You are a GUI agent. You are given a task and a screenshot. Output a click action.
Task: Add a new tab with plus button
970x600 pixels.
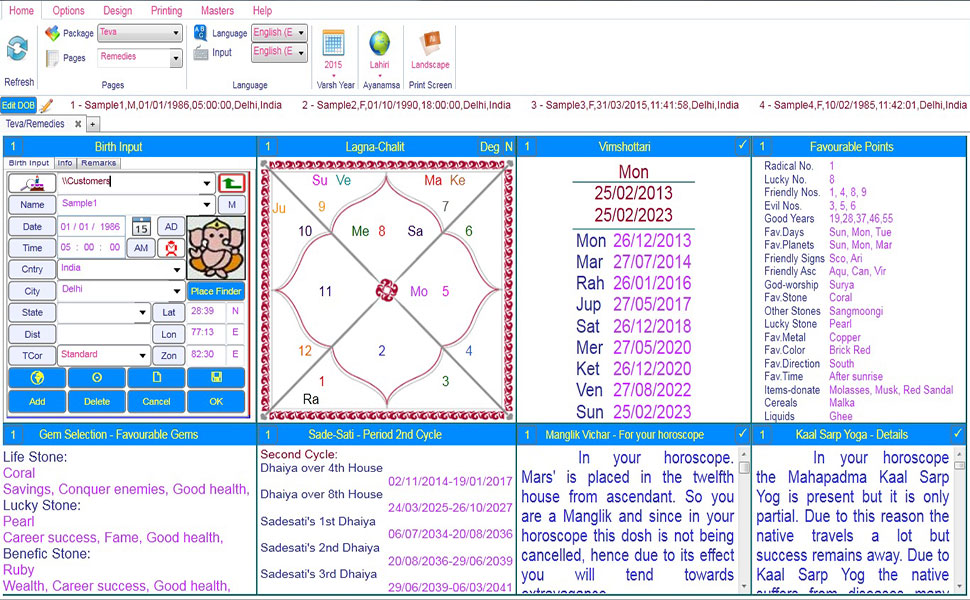pos(92,124)
